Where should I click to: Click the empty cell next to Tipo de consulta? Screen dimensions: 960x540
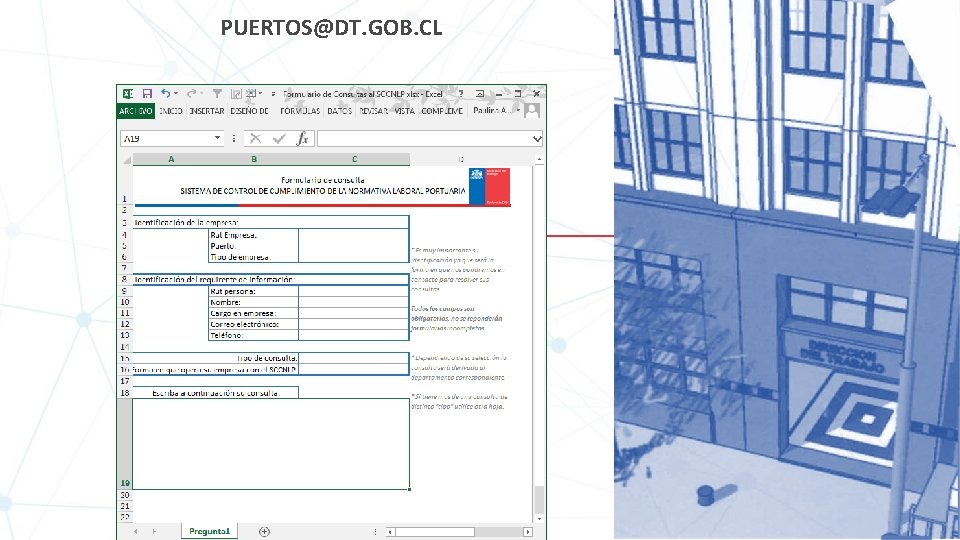tap(354, 358)
